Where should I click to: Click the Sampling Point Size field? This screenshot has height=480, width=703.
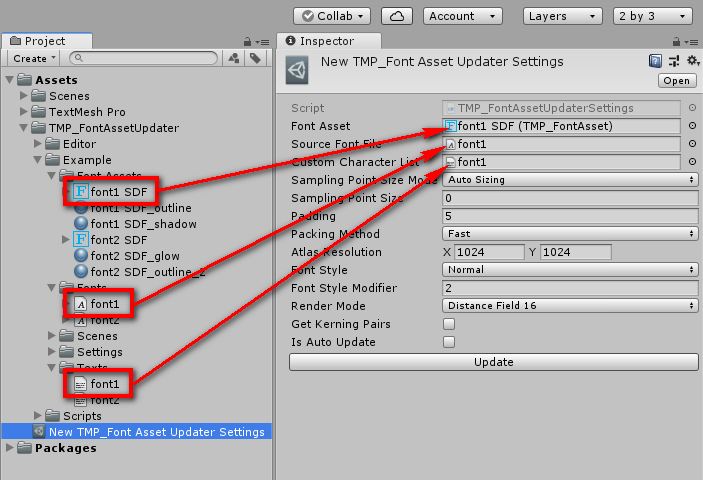570,198
